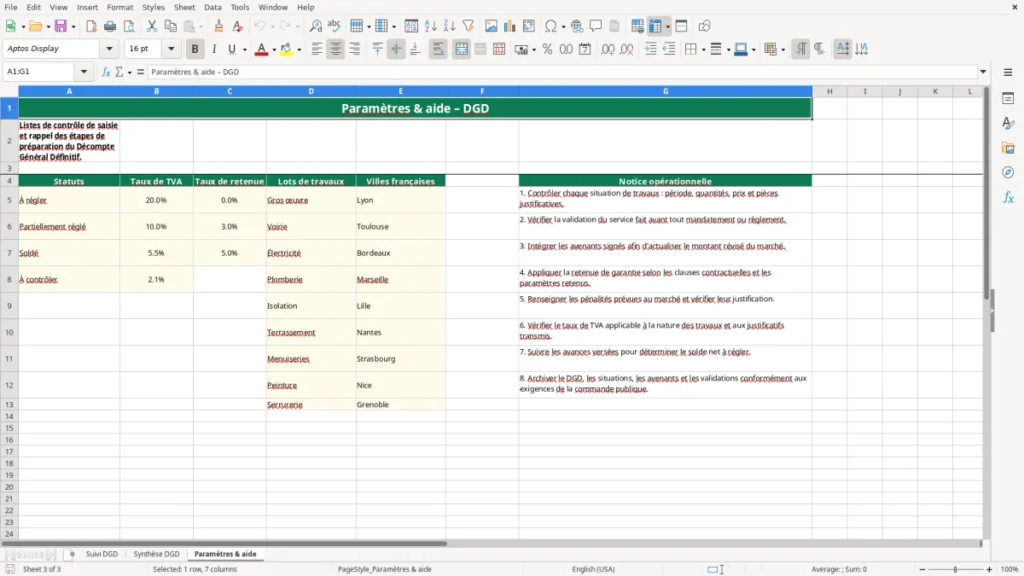The image size is (1024, 576).
Task: Align cell text right
Action: (355, 49)
